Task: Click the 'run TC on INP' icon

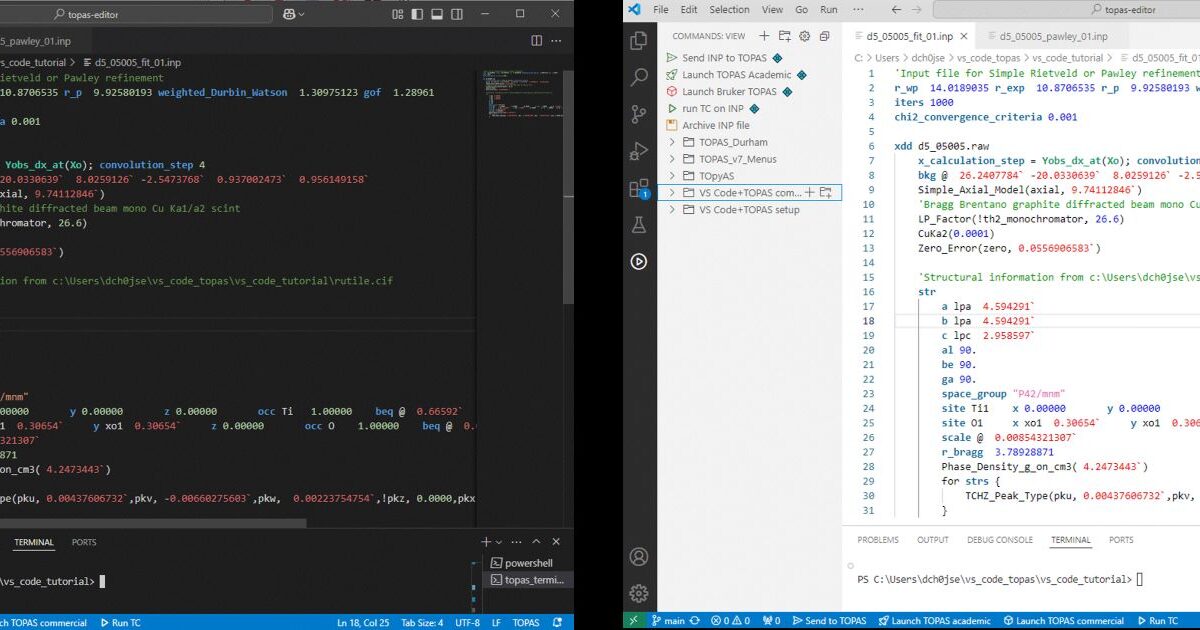Action: tap(671, 108)
